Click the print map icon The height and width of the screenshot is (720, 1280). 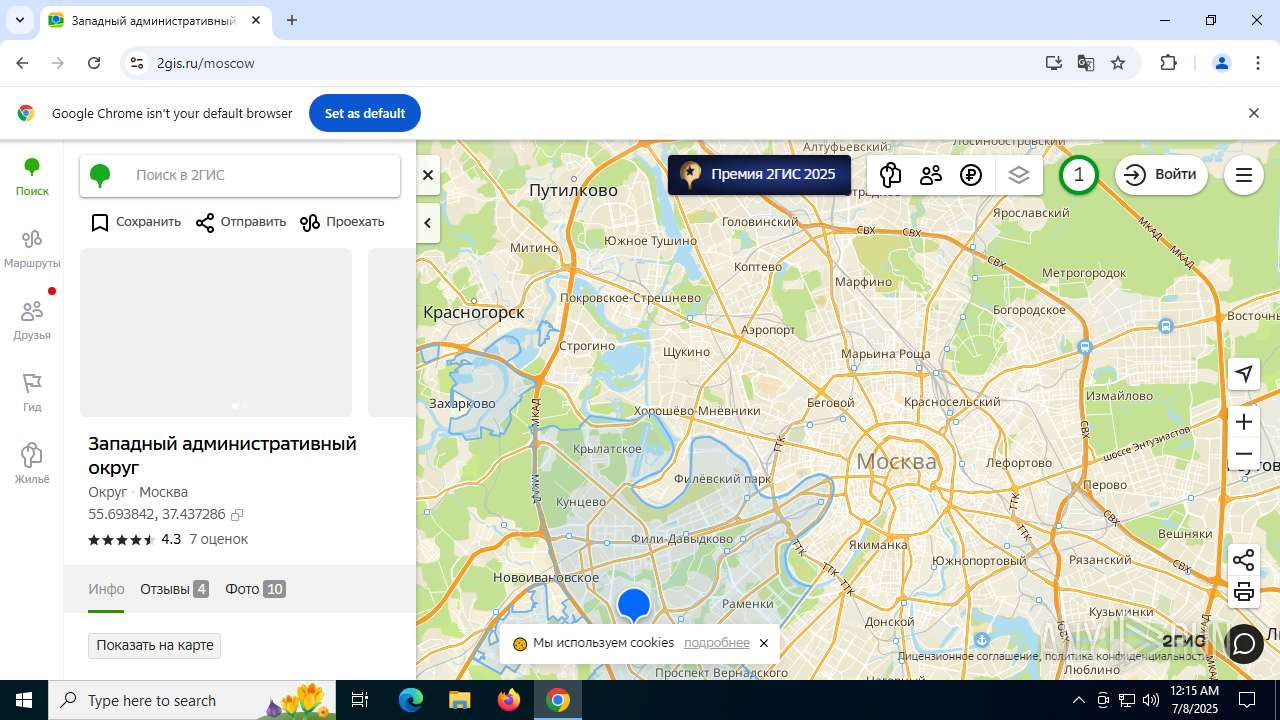[1244, 592]
